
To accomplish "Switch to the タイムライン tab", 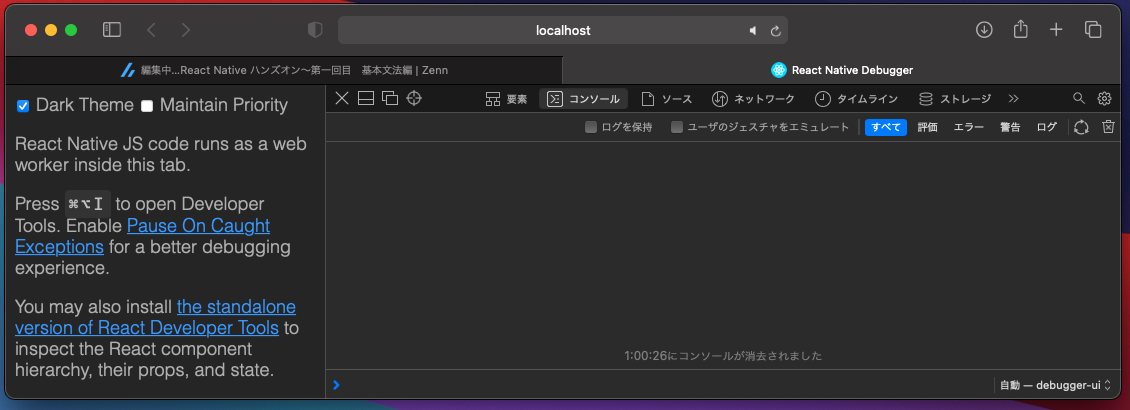I will [x=857, y=99].
